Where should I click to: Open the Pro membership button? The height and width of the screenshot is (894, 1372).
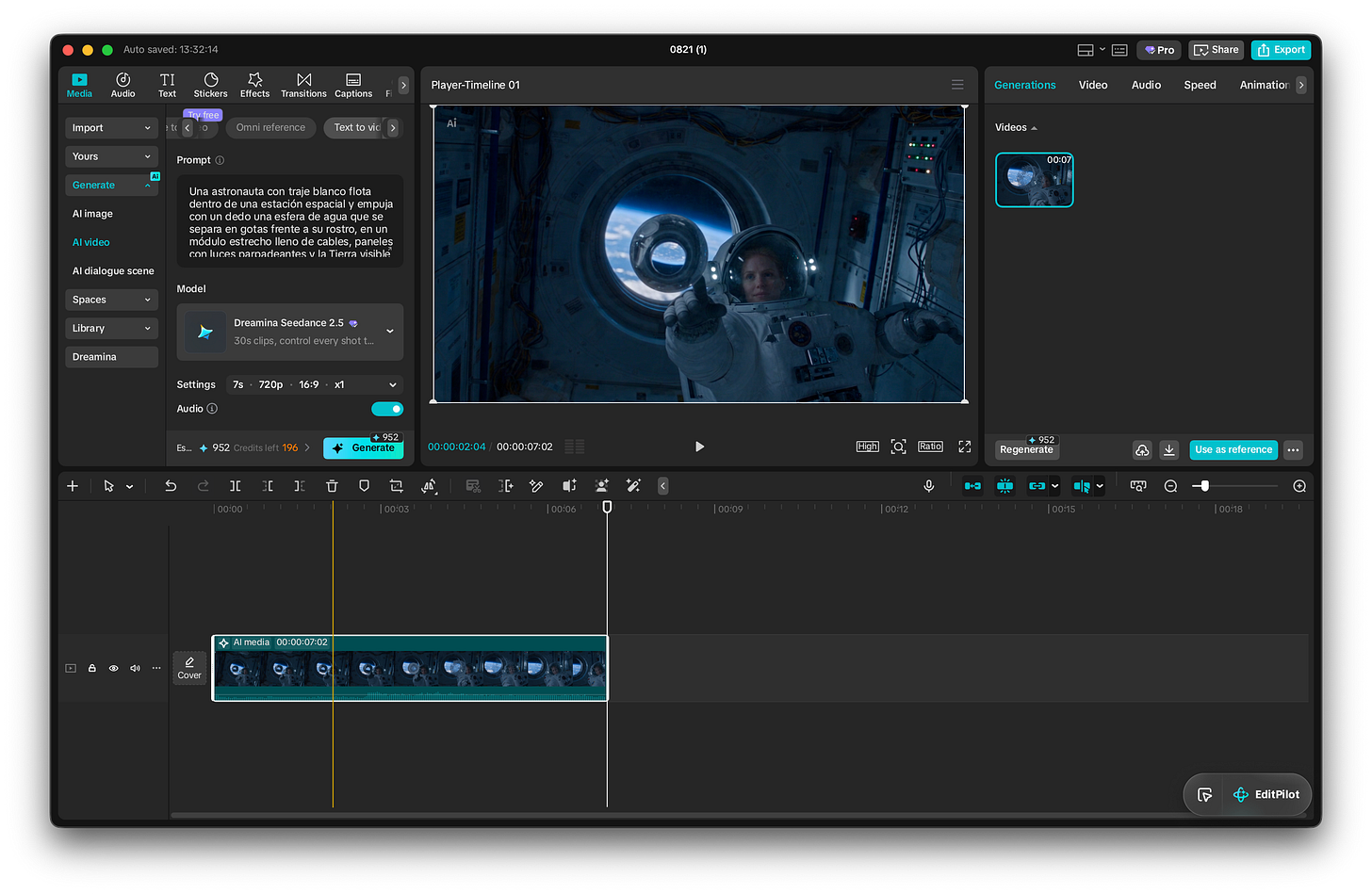point(1159,50)
